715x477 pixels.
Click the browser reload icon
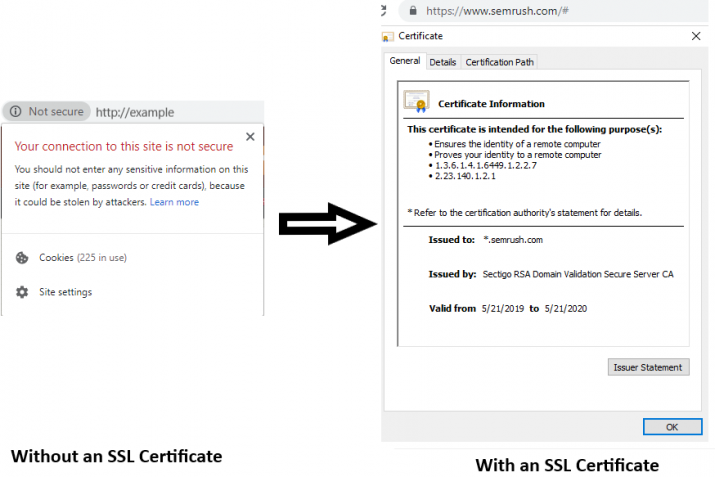[384, 10]
